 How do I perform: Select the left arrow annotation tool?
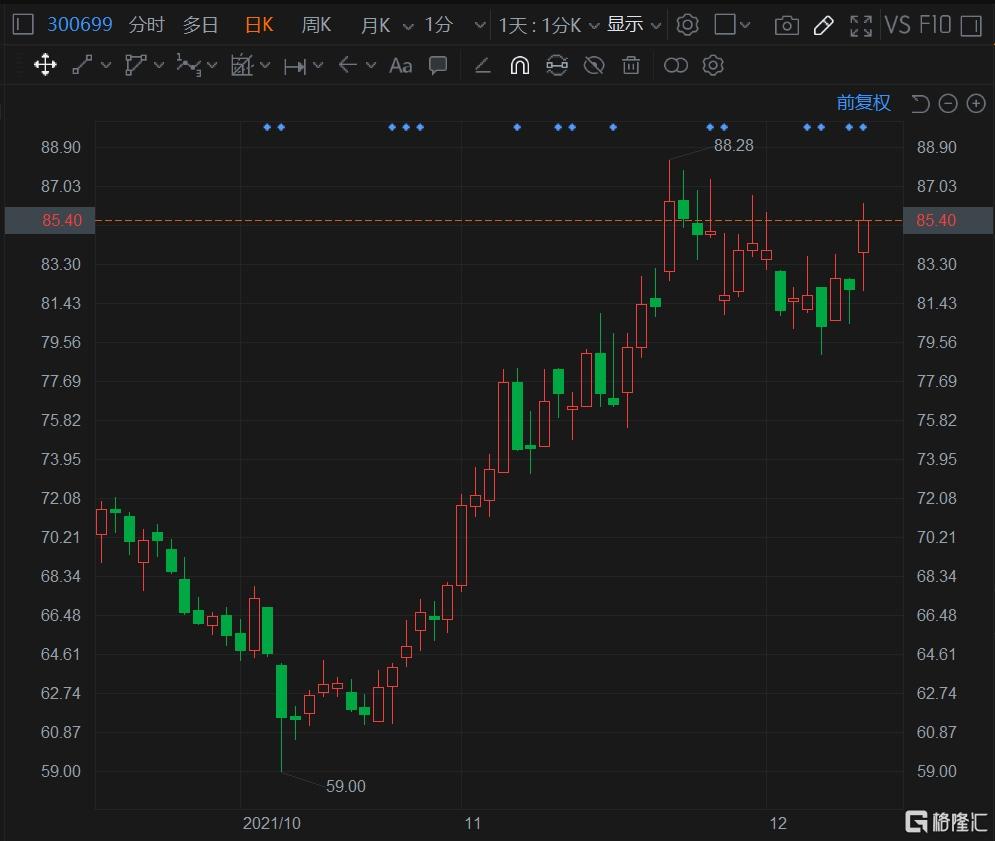pos(347,65)
